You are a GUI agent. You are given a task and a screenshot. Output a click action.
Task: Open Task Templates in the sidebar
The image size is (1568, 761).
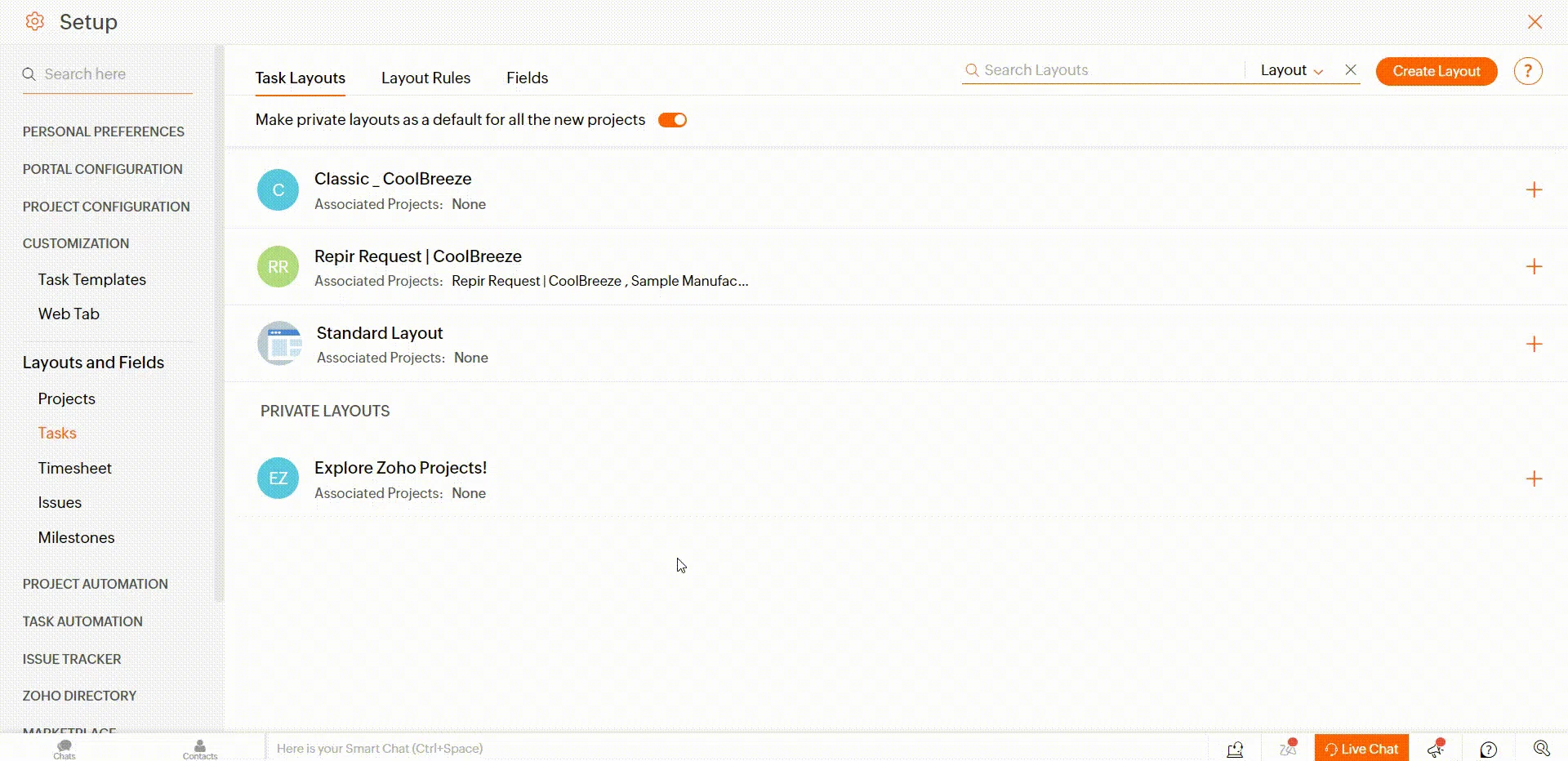tap(92, 279)
